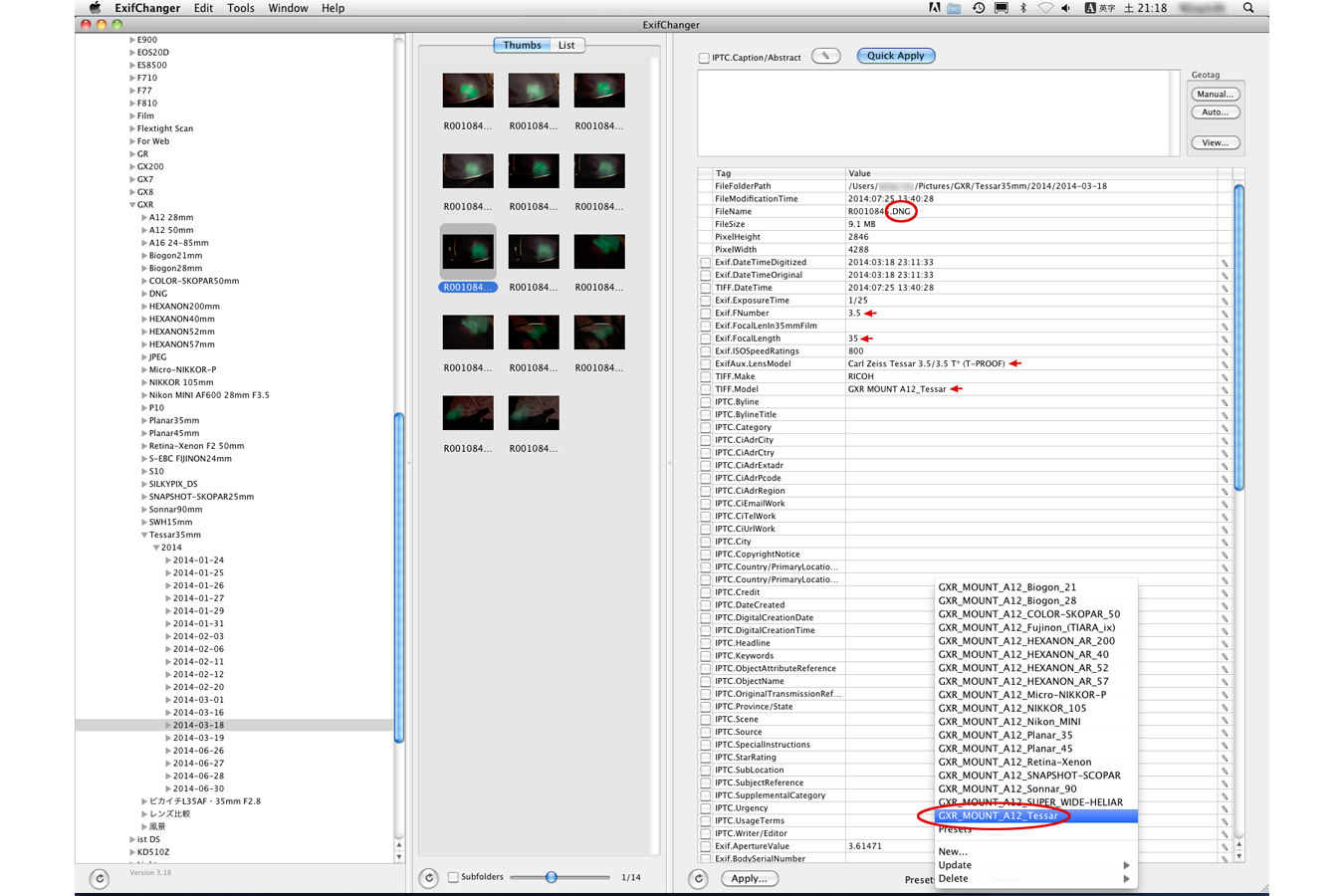Open the Apple menu
This screenshot has height=896, width=1344.
tap(95, 8)
